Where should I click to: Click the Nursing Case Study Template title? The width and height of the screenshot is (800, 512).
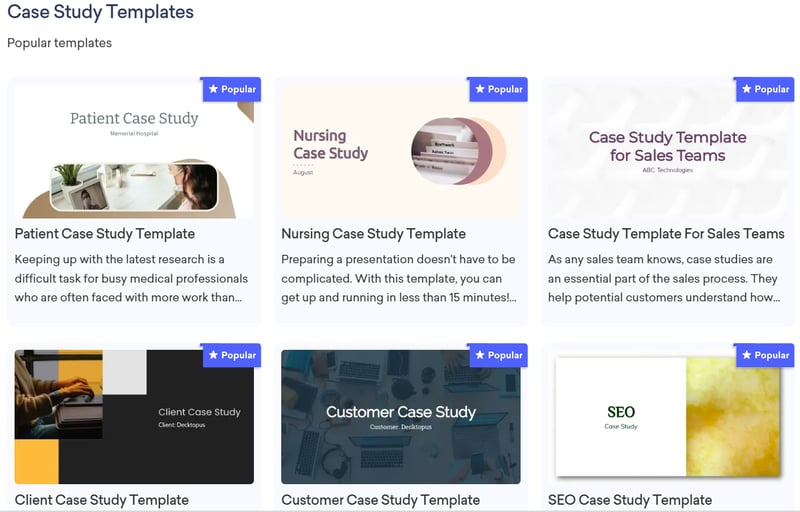(373, 234)
